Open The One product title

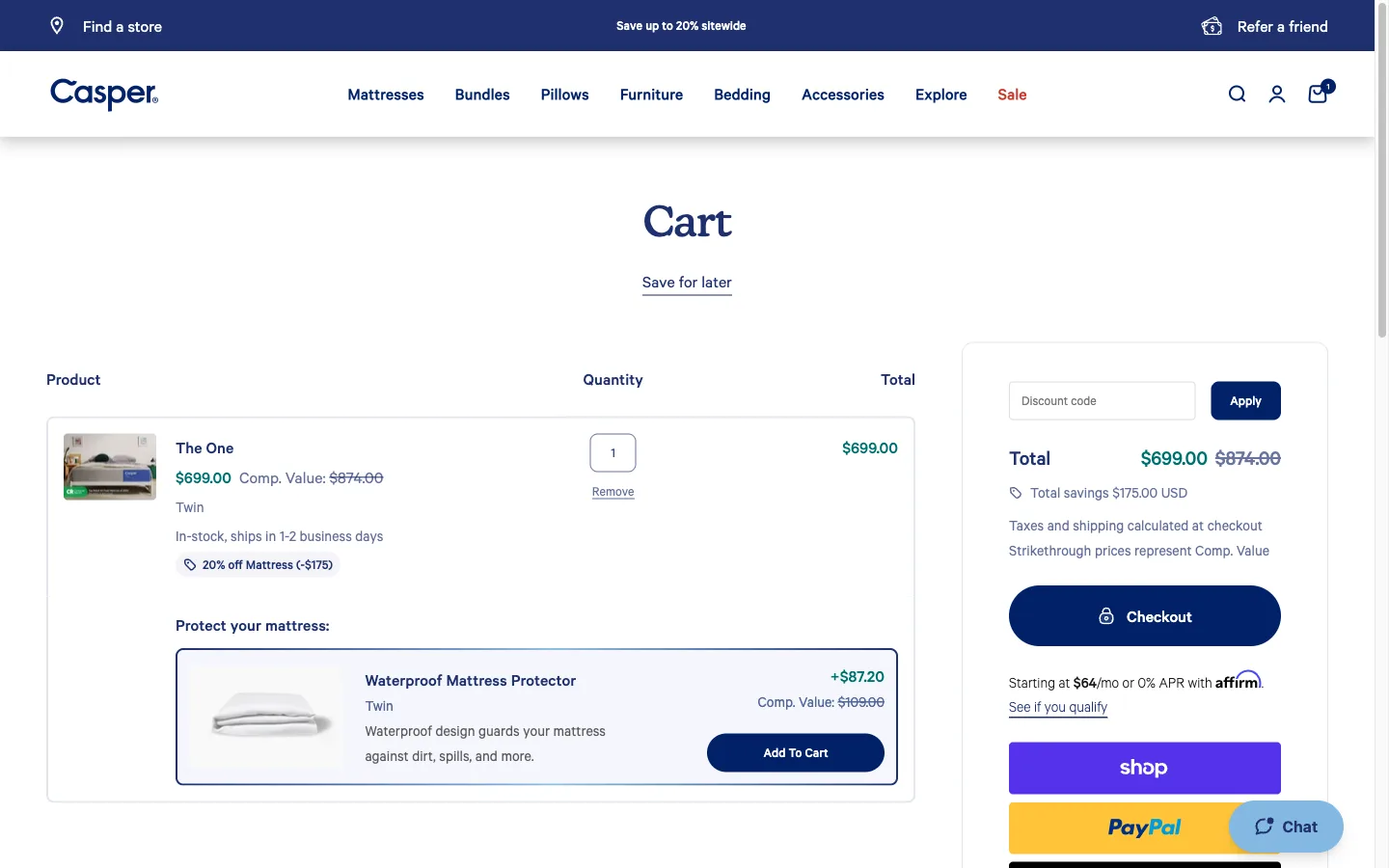point(204,448)
